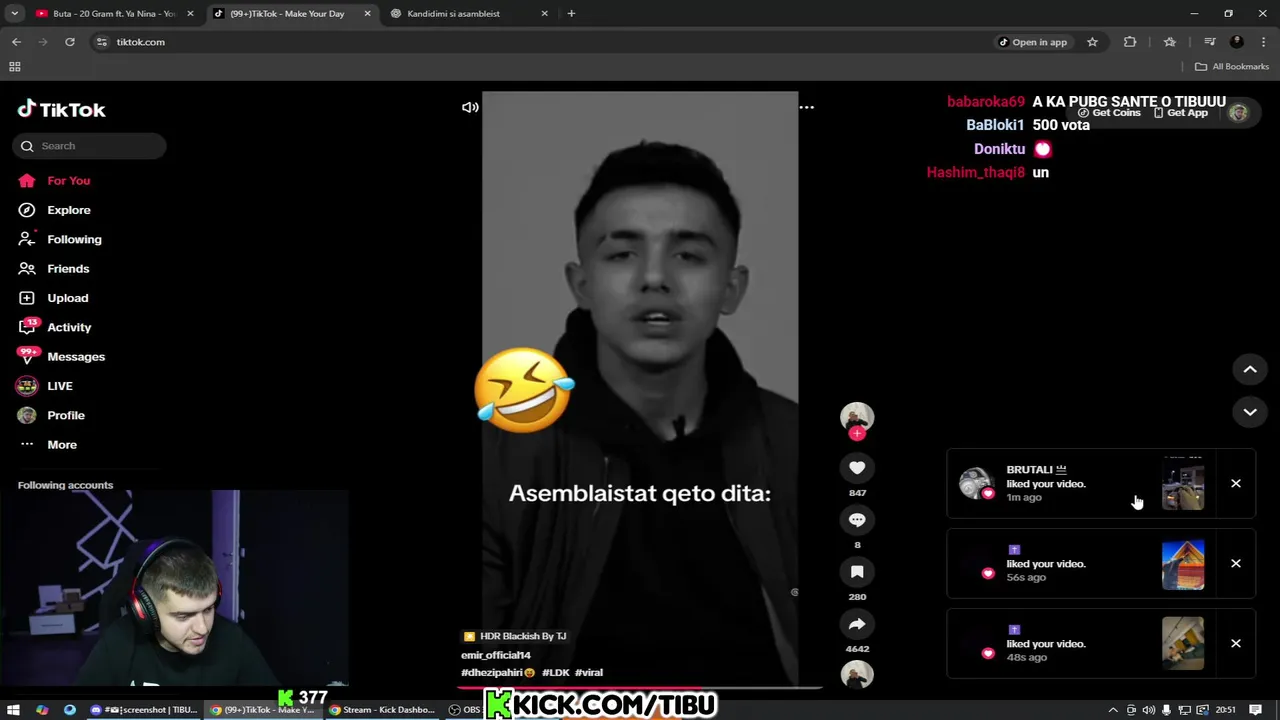This screenshot has height=720, width=1280.
Task: Open the browser extensions menu
Action: tap(1130, 42)
